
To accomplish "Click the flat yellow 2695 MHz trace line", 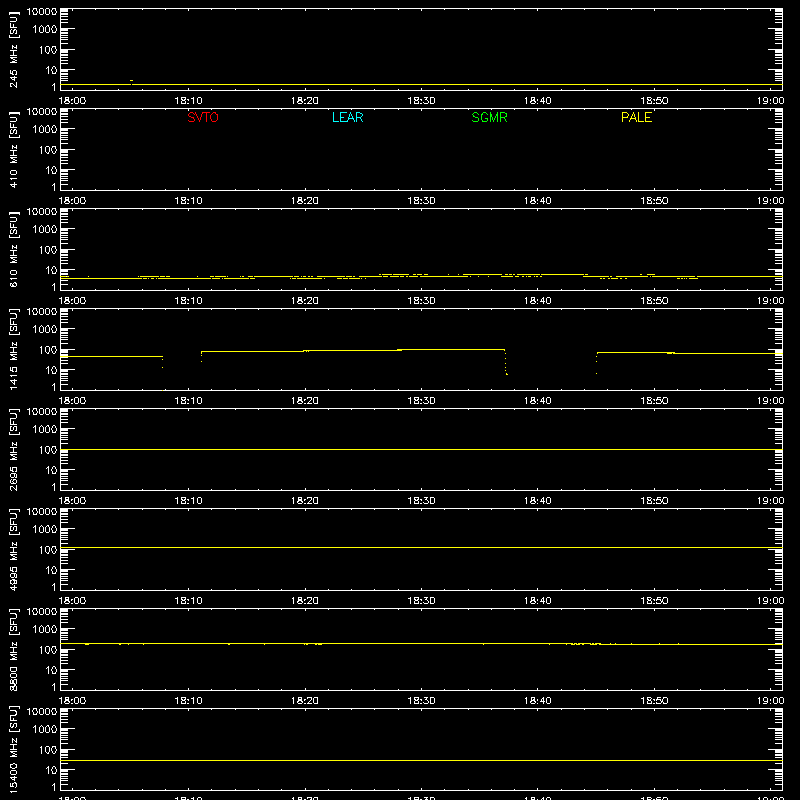I will [421, 449].
